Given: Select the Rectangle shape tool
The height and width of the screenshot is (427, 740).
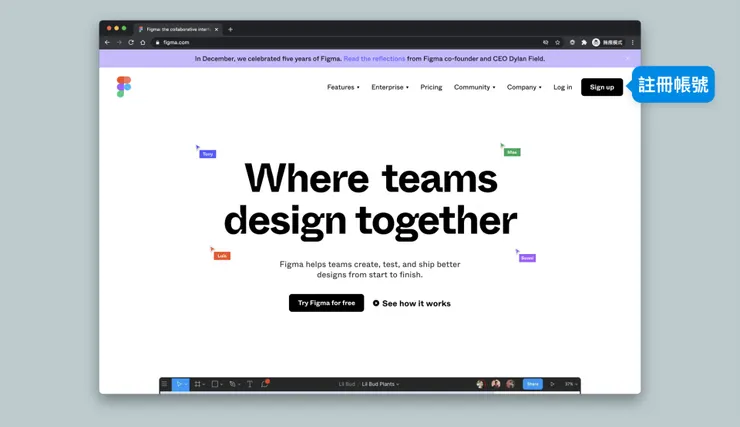Looking at the screenshot, I should pos(215,384).
